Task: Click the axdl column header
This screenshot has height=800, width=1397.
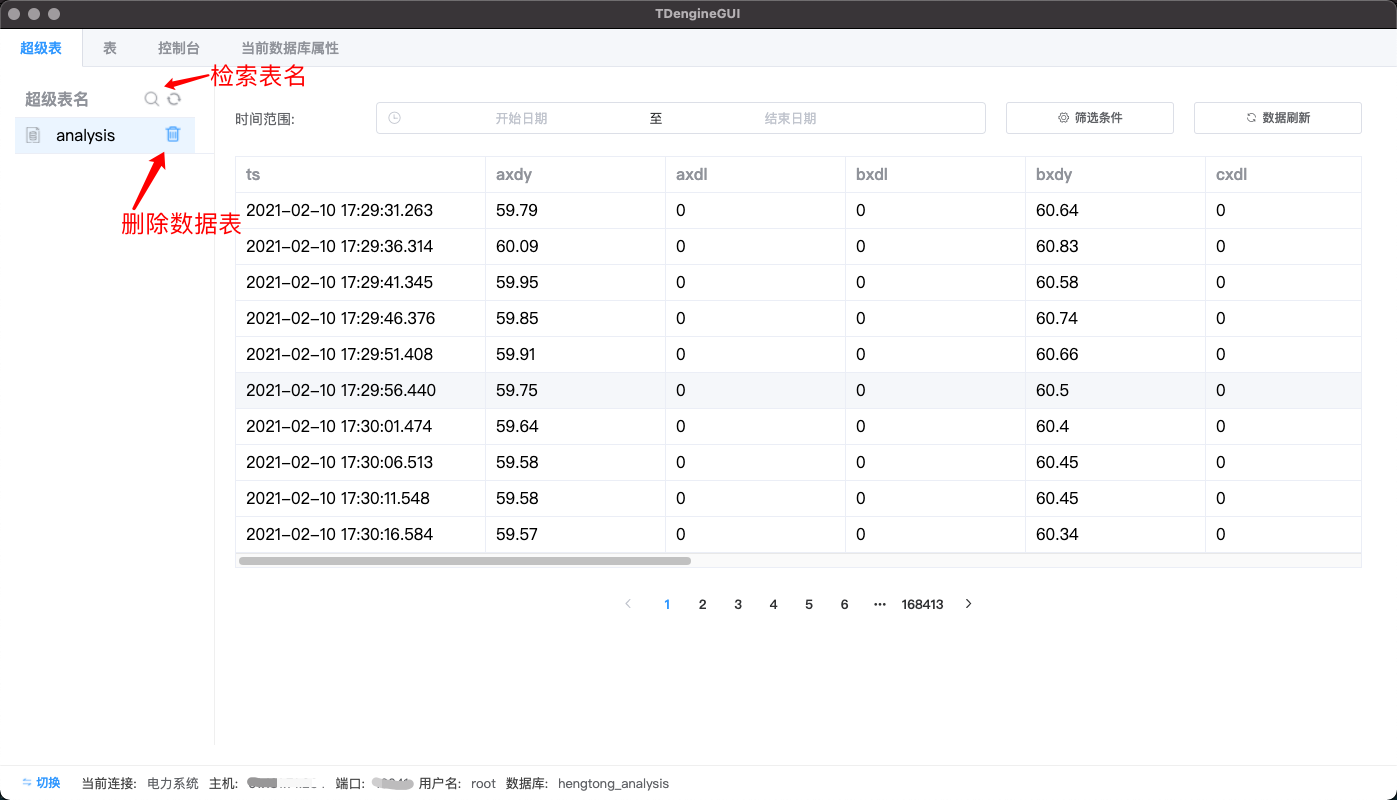Action: point(755,174)
